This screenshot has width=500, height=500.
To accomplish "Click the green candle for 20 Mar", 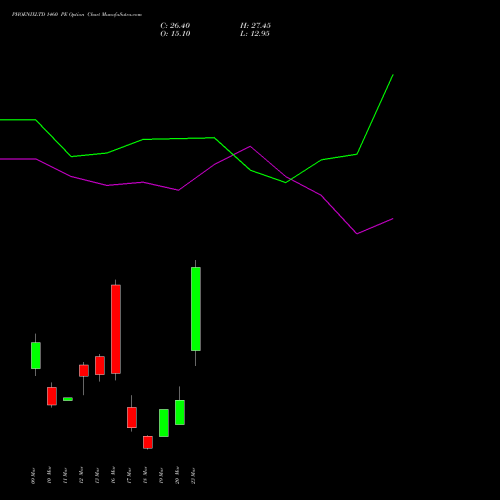I will [180, 412].
